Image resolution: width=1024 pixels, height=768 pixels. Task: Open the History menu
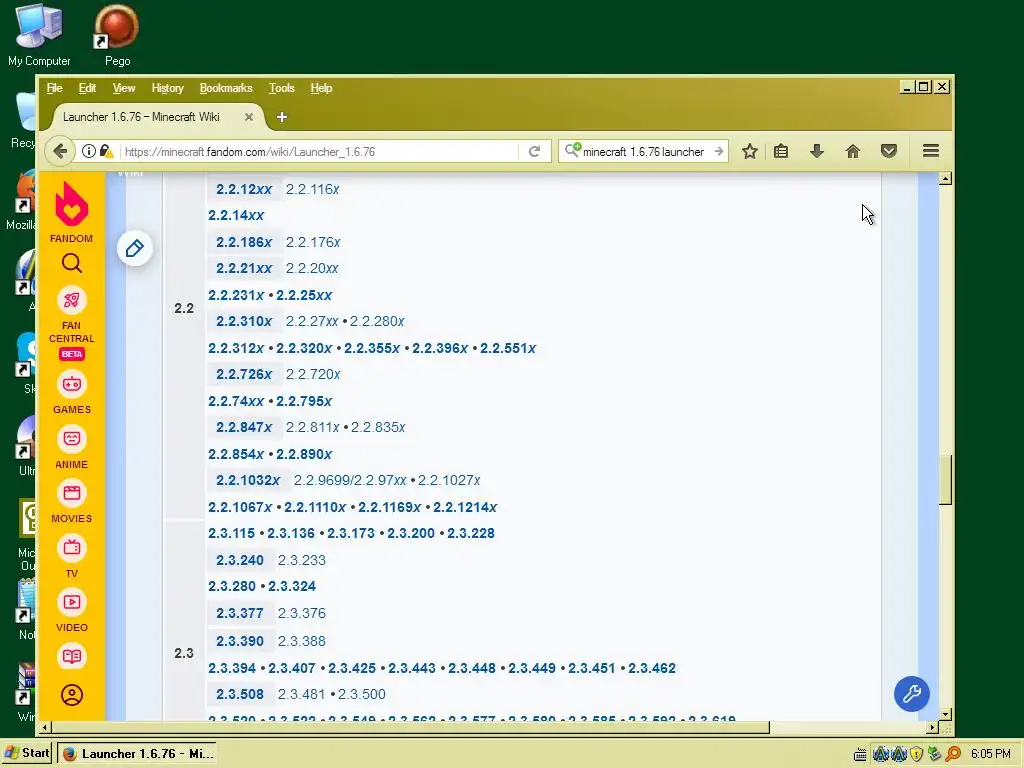pos(167,88)
